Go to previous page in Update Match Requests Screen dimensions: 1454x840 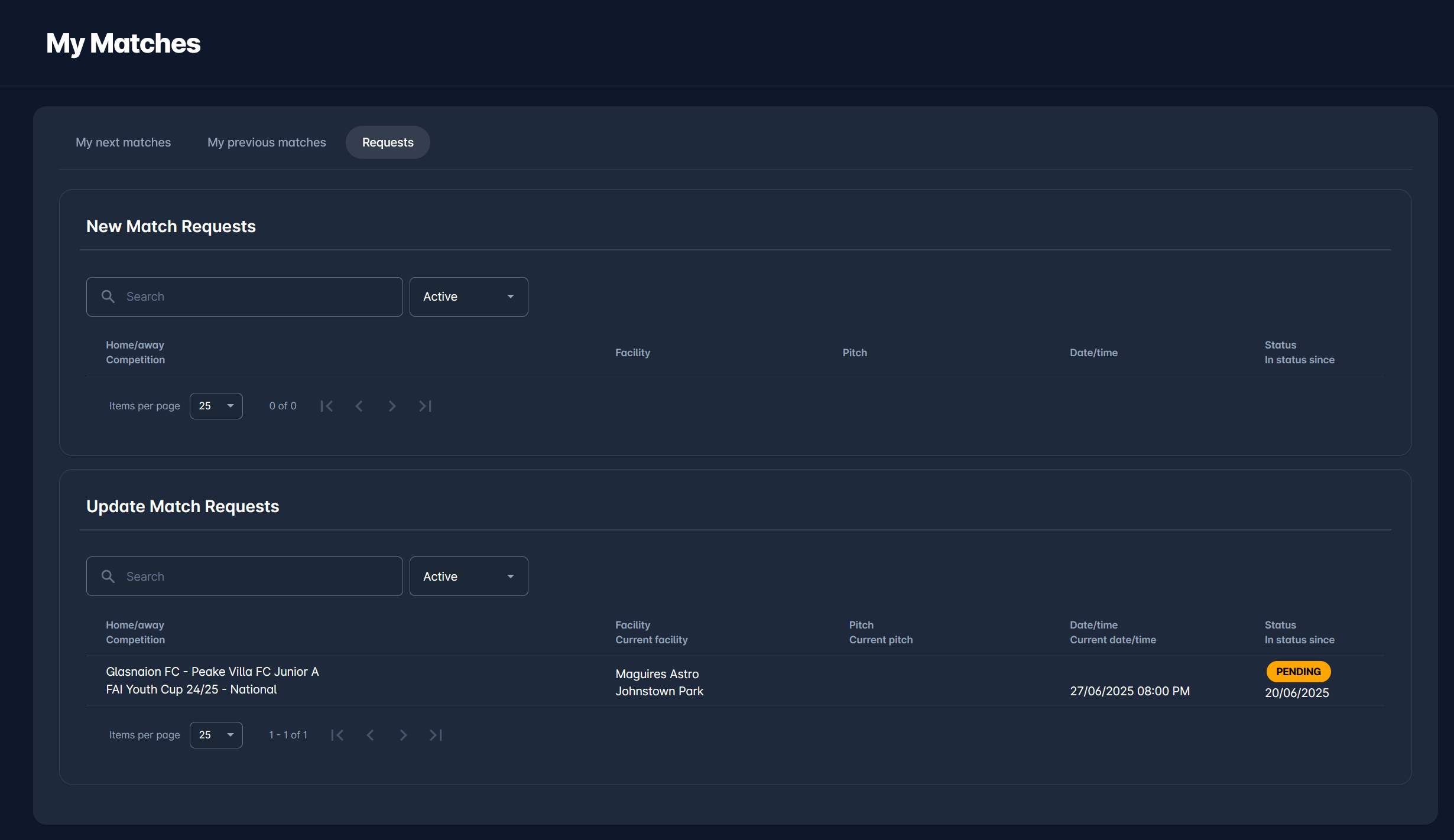click(371, 735)
